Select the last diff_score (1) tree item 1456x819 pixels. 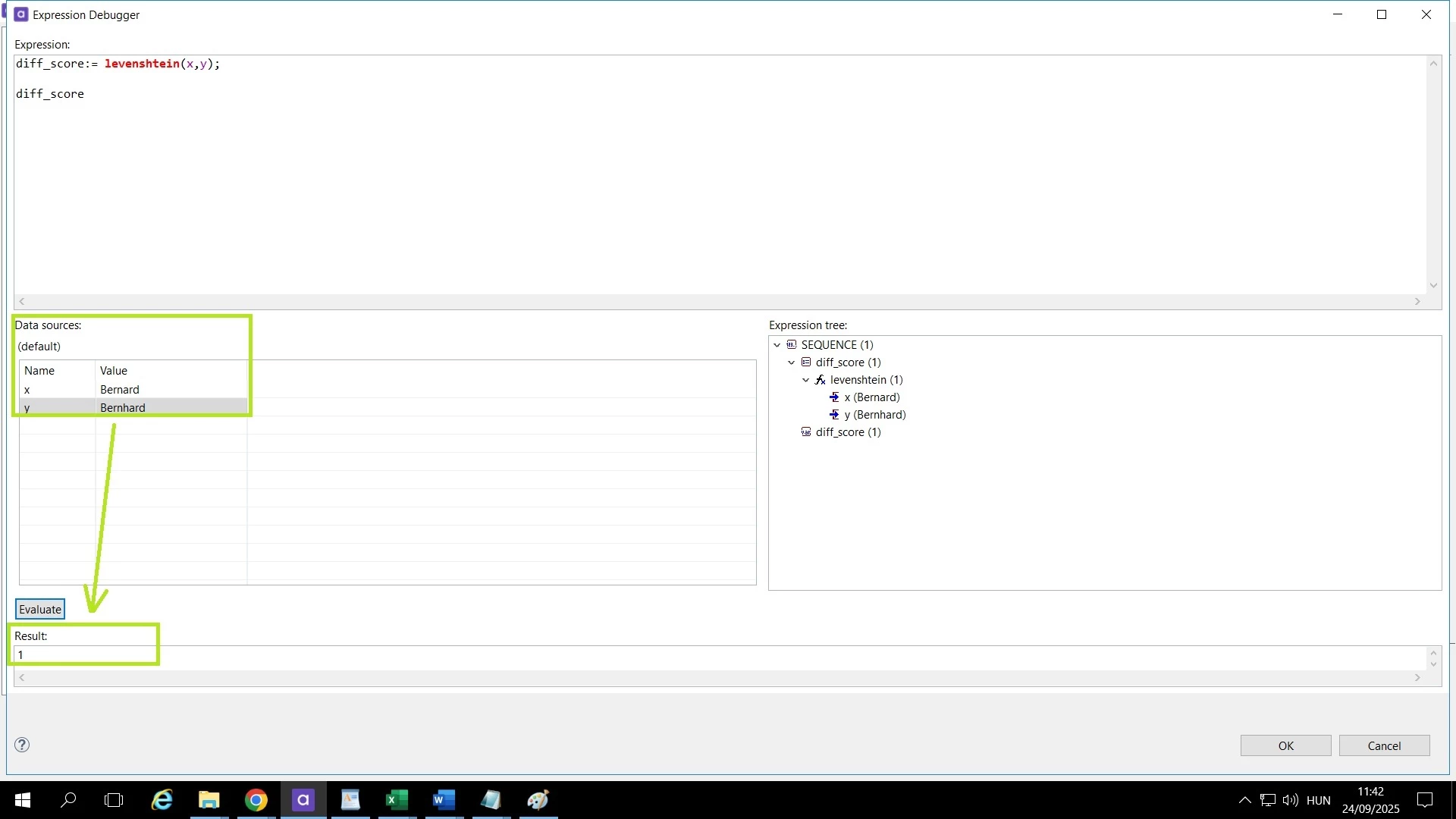pyautogui.click(x=848, y=432)
